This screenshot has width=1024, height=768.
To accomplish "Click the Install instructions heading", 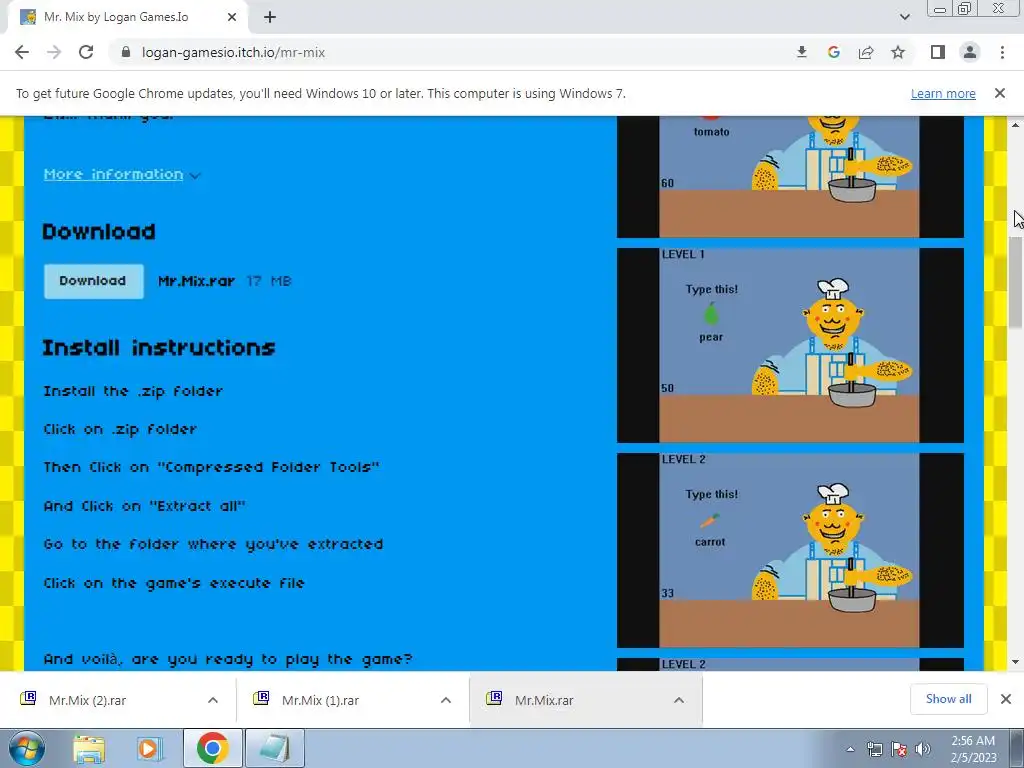I will pyautogui.click(x=159, y=347).
